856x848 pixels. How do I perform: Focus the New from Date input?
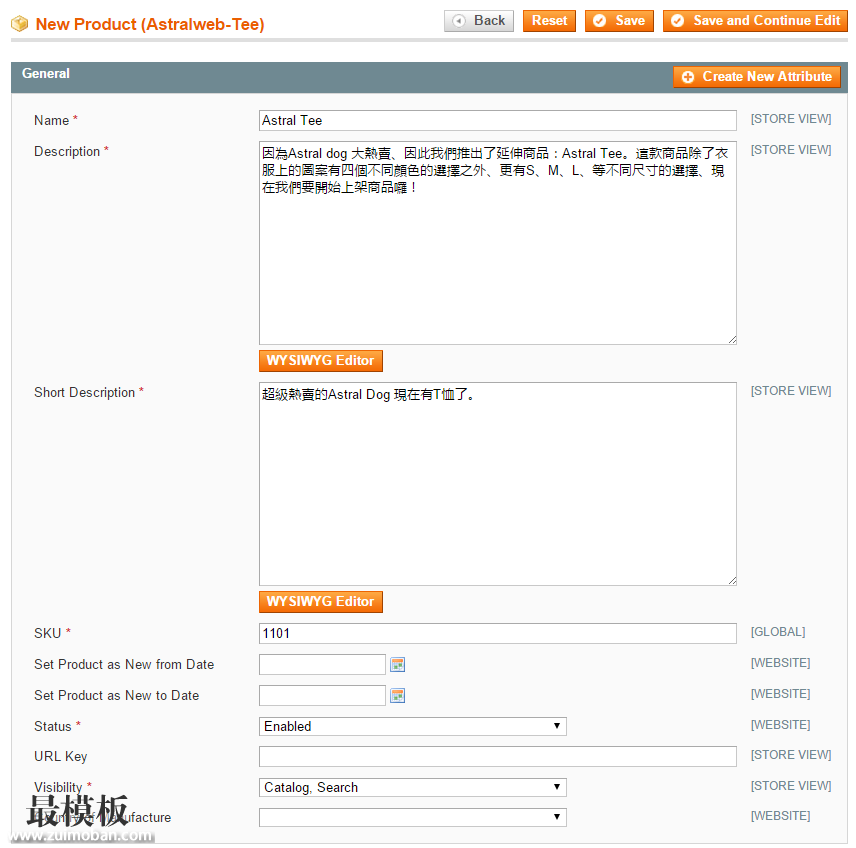(323, 665)
